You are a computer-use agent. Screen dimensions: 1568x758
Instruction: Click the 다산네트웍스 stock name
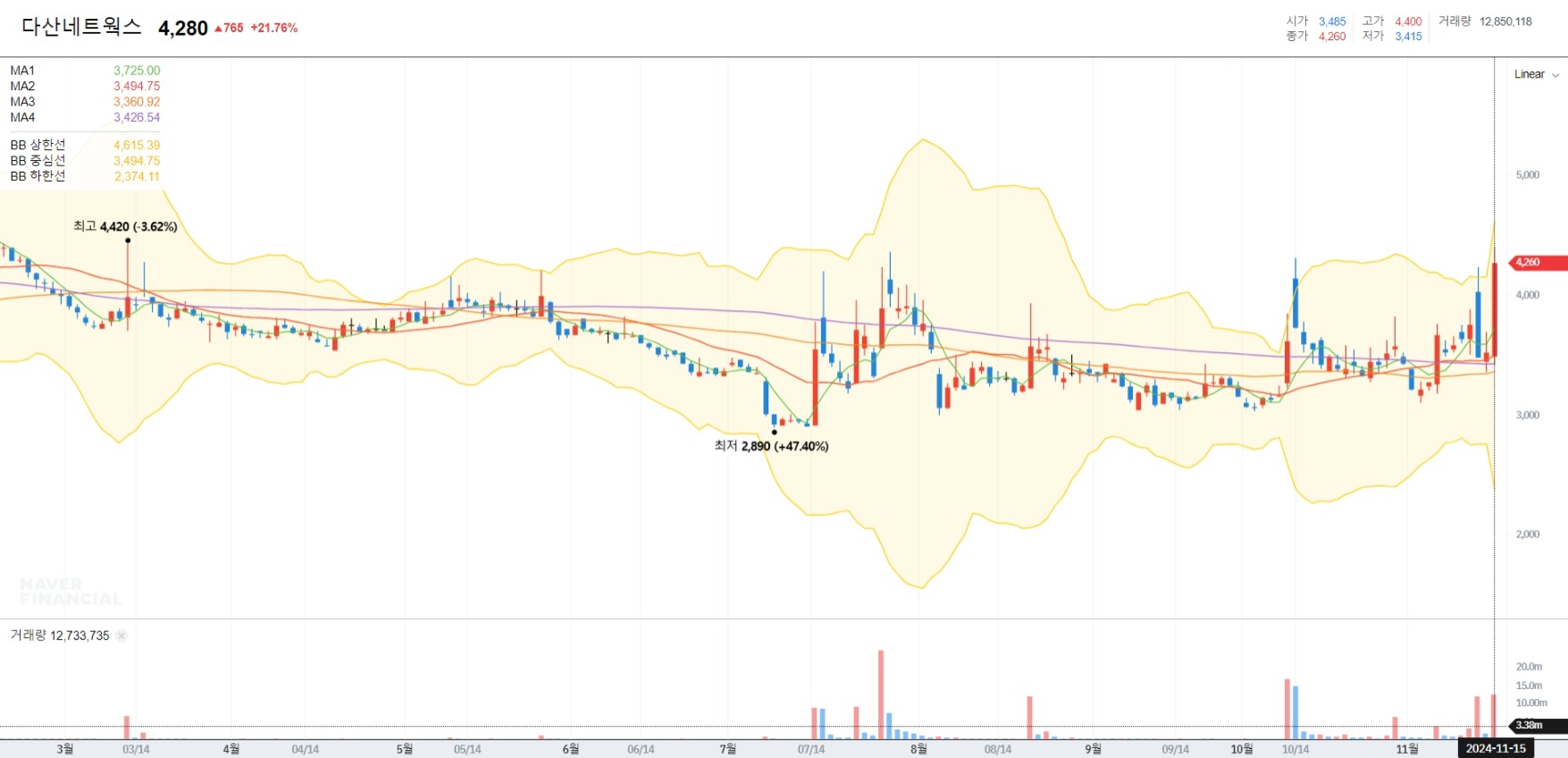point(81,27)
